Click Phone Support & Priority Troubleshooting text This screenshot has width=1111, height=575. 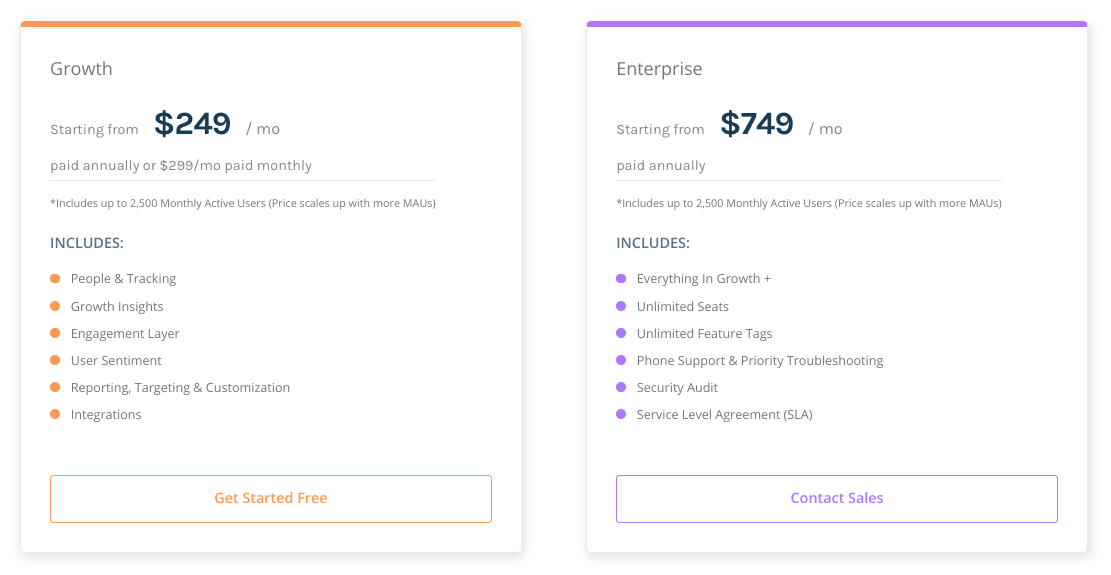(760, 360)
